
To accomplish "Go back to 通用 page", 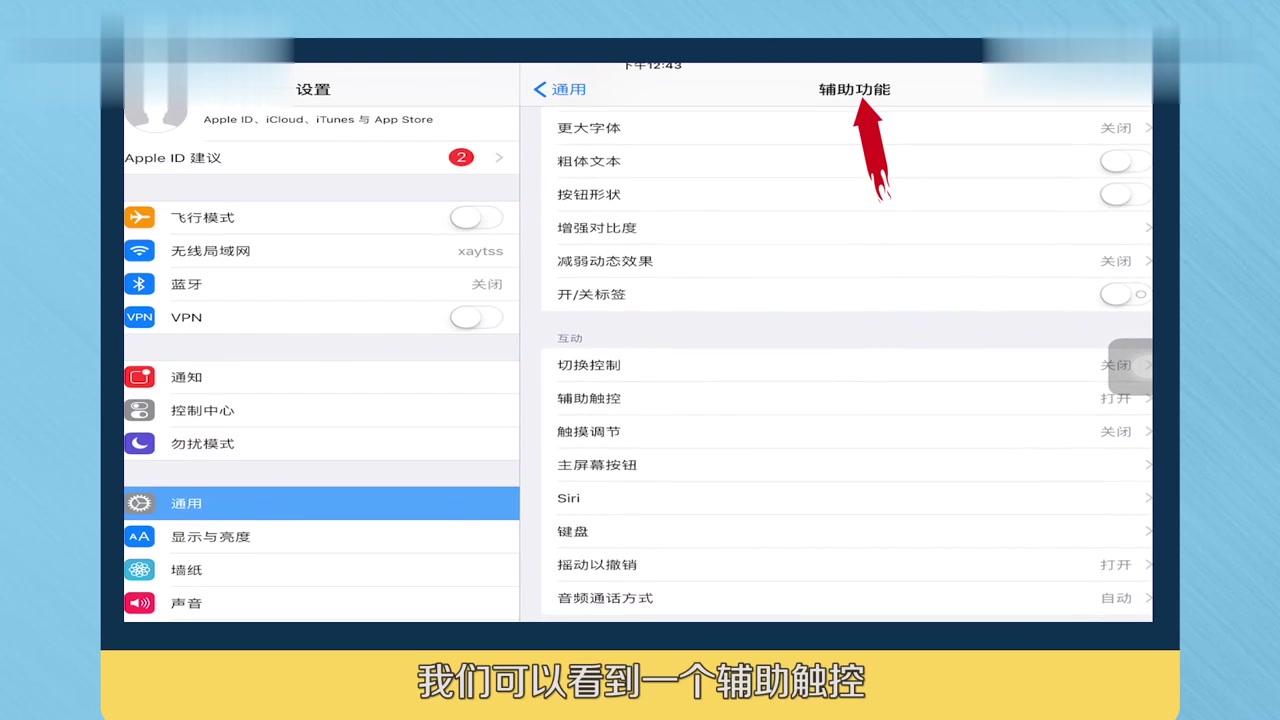I will (x=560, y=89).
